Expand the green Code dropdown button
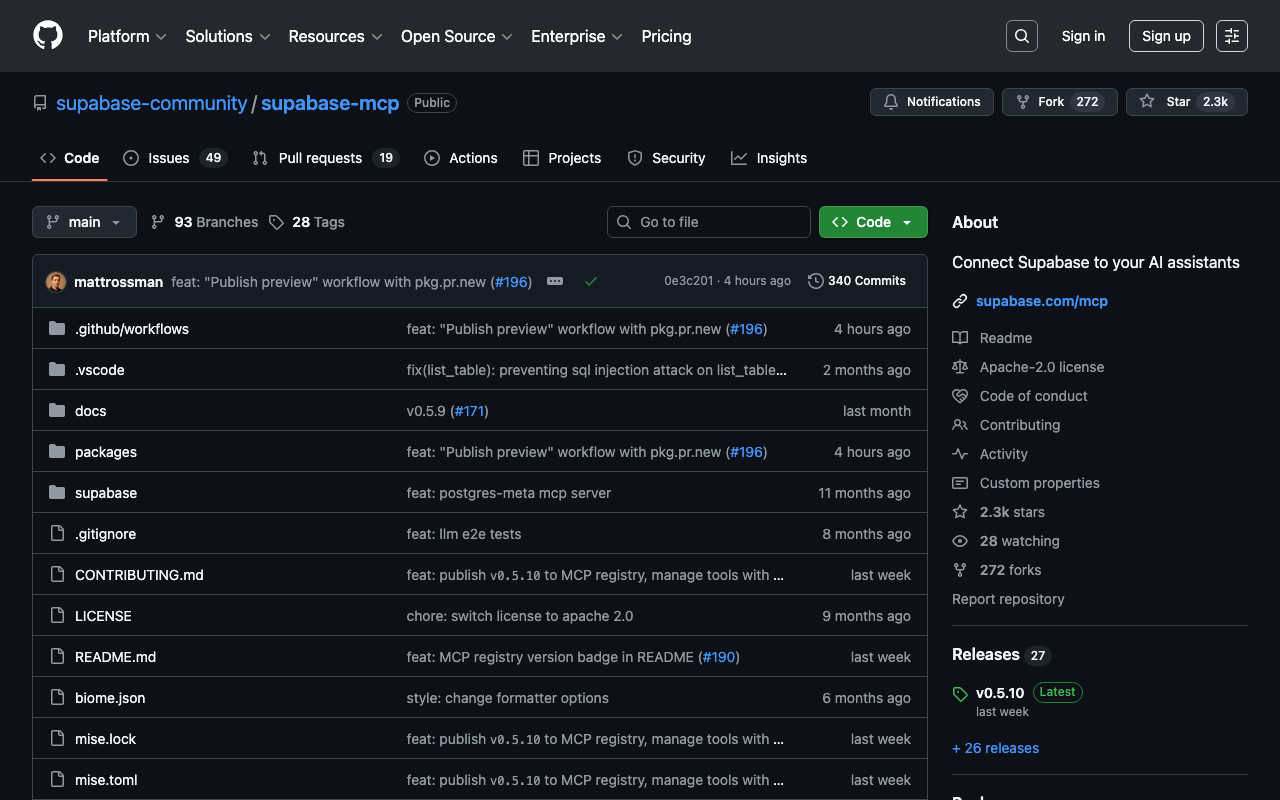Image resolution: width=1280 pixels, height=800 pixels. coord(873,222)
